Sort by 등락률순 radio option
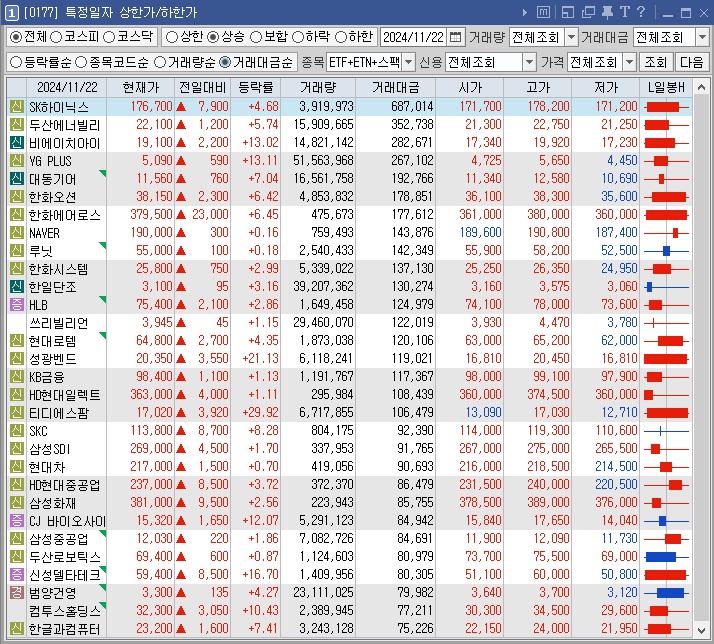Screen dimensions: 714x644 pyautogui.click(x=16, y=62)
